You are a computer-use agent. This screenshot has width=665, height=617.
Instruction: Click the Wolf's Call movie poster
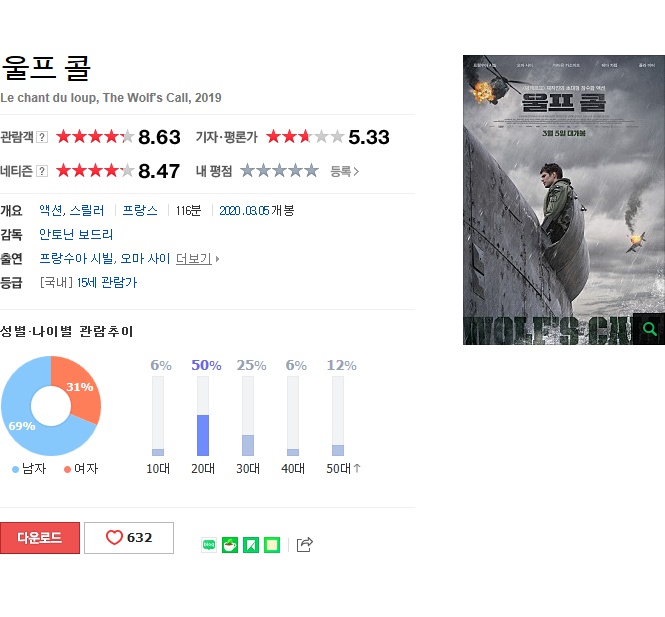(564, 200)
